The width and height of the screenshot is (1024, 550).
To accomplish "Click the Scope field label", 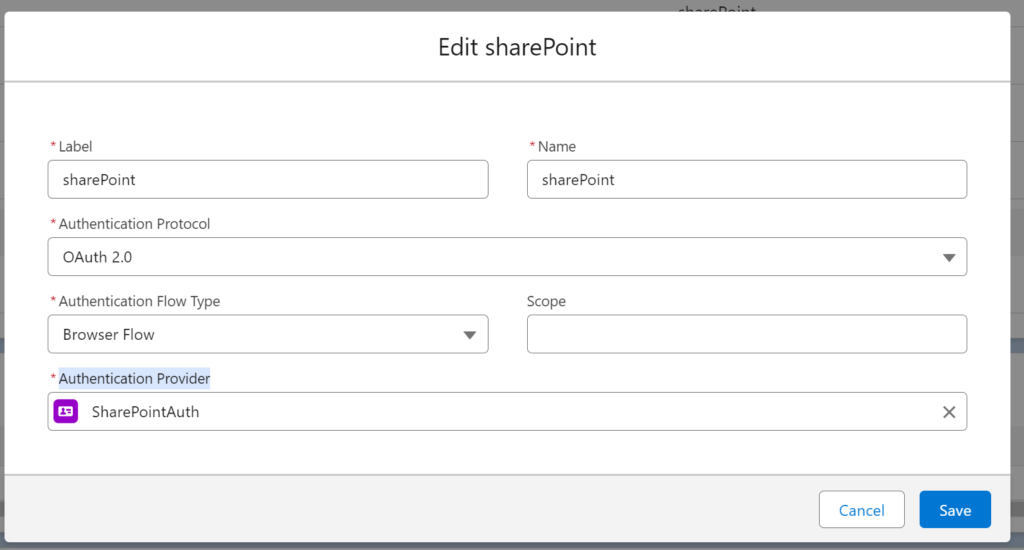I will click(x=546, y=301).
